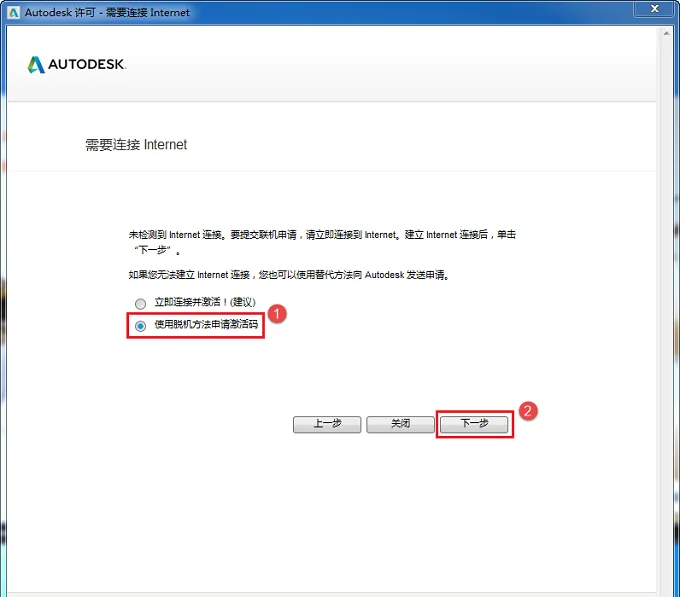Screen dimensions: 680x597
Task: Click the text '如果您无法建立 Internet 连接' line
Action: point(289,275)
